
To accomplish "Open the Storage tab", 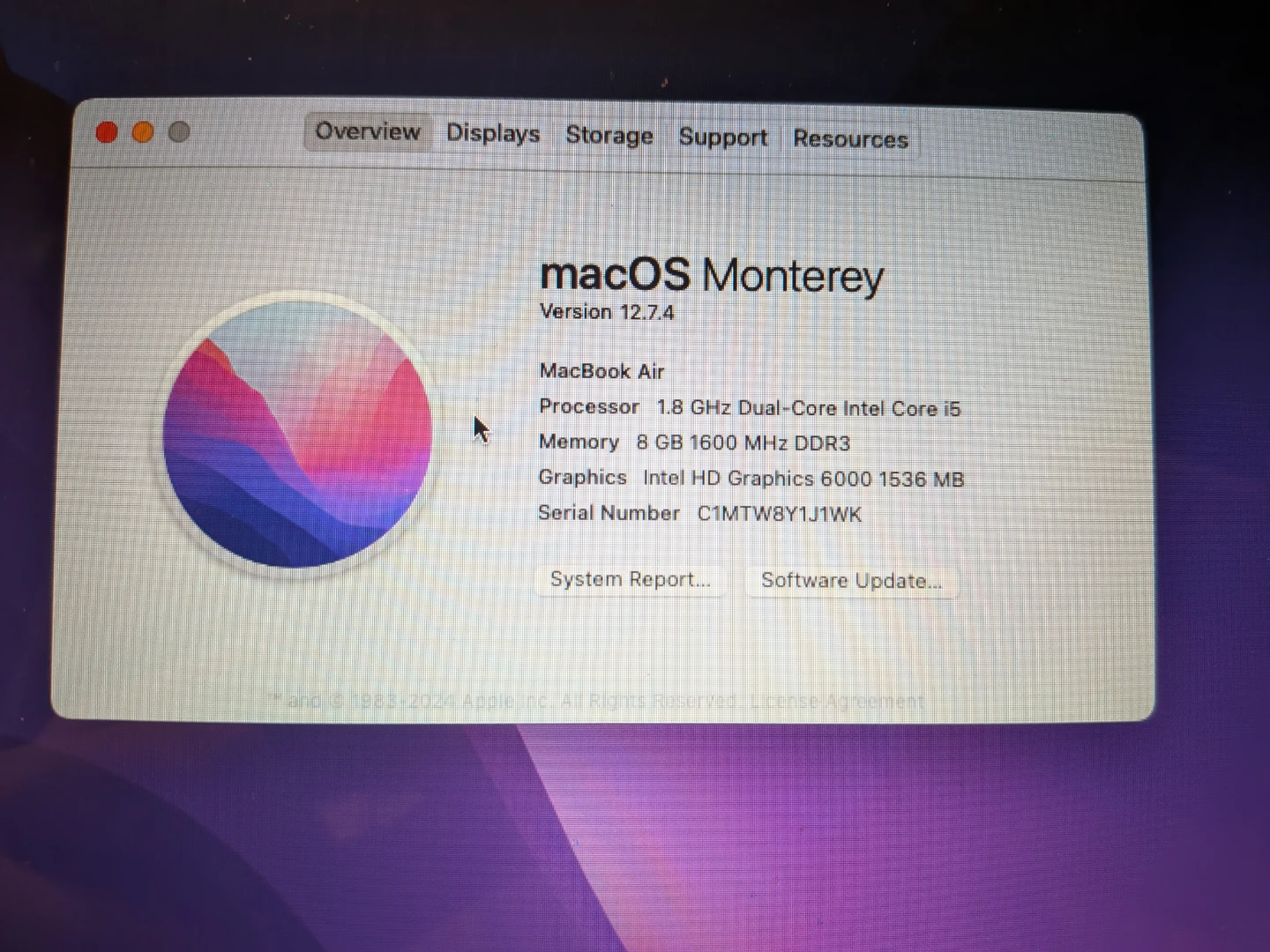I will tap(609, 136).
